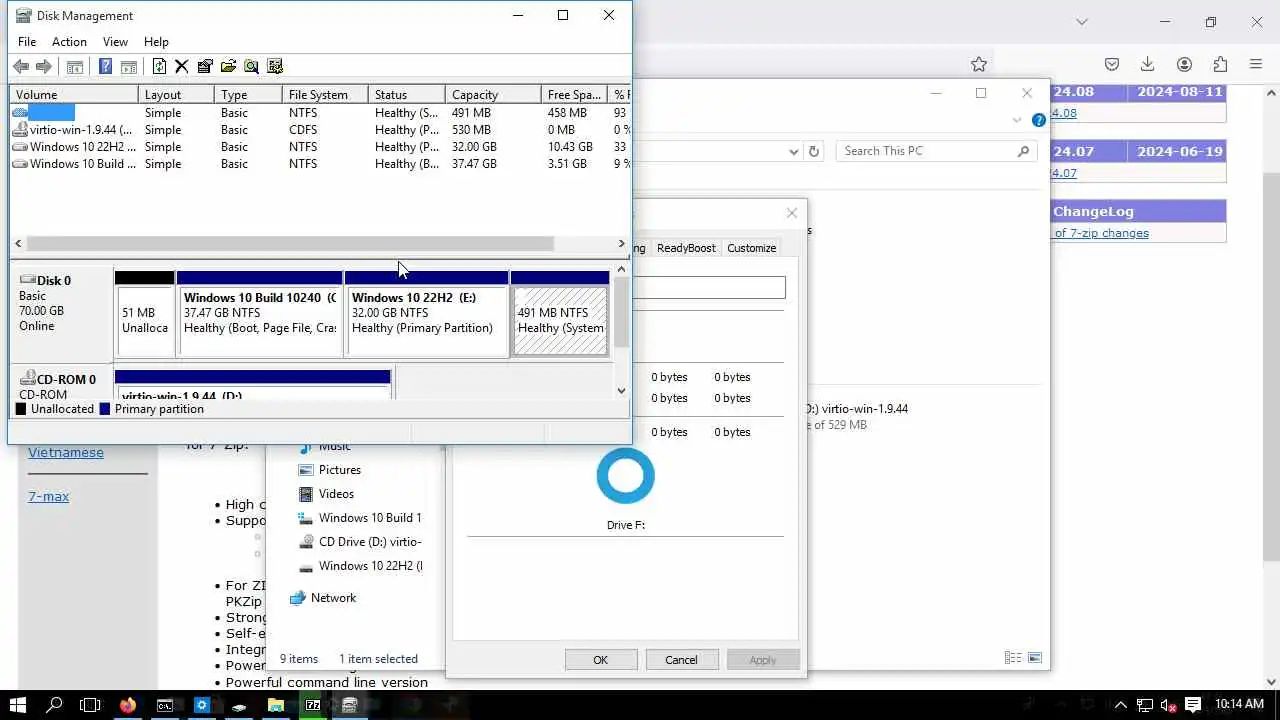The width and height of the screenshot is (1280, 720).
Task: Open the Windows Start button
Action: tap(17, 705)
